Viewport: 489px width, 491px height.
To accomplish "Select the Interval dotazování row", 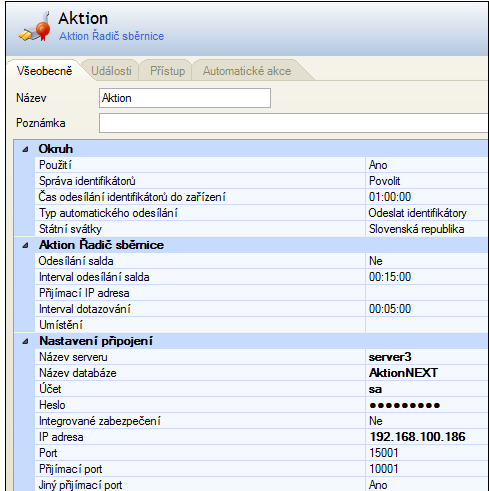I will click(261, 309).
